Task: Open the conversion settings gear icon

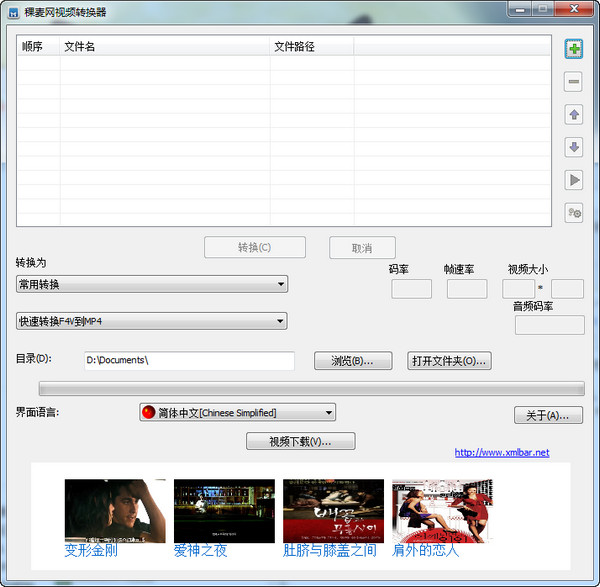Action: point(573,212)
